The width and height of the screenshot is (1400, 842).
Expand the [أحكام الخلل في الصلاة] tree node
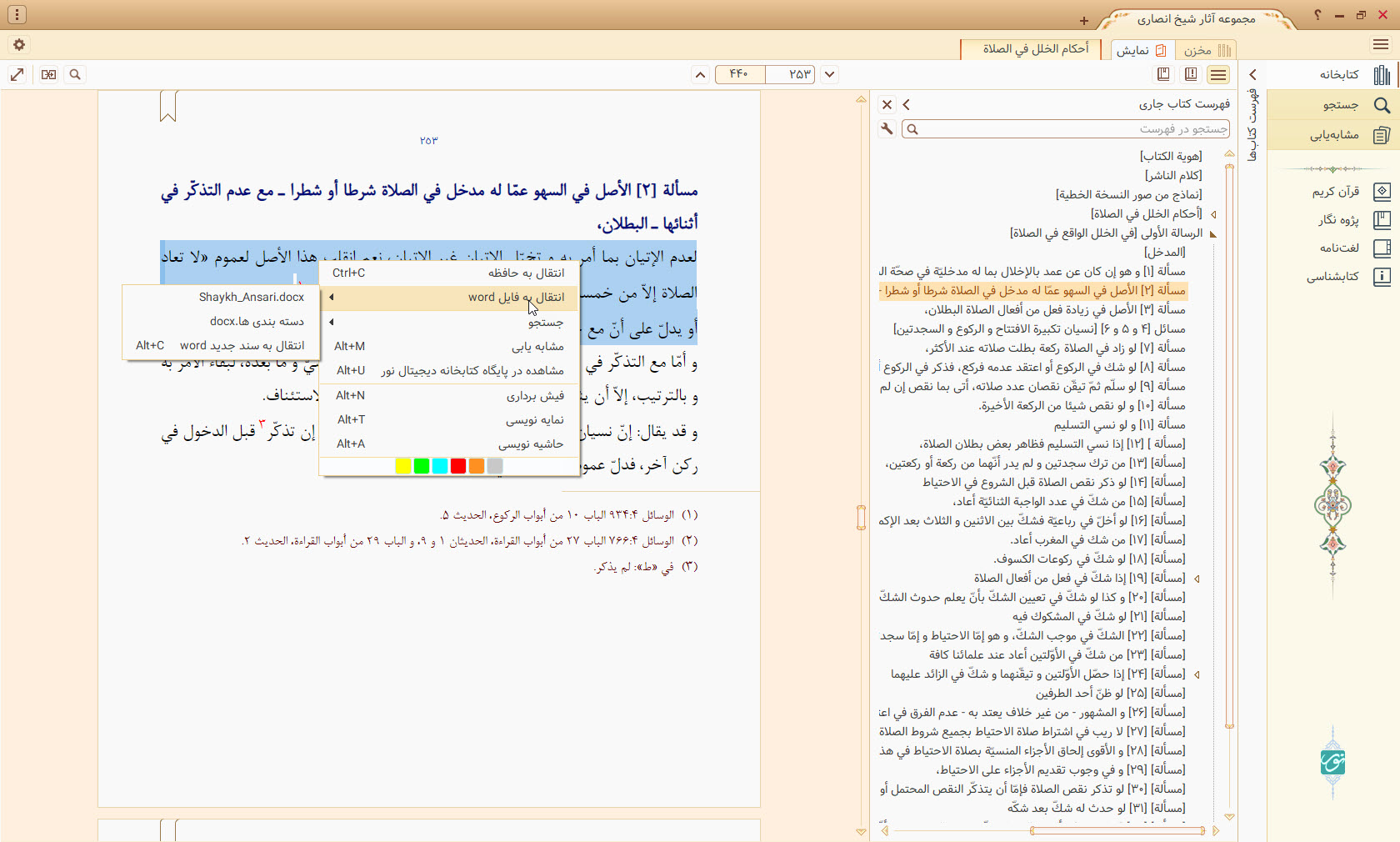pos(1213,214)
